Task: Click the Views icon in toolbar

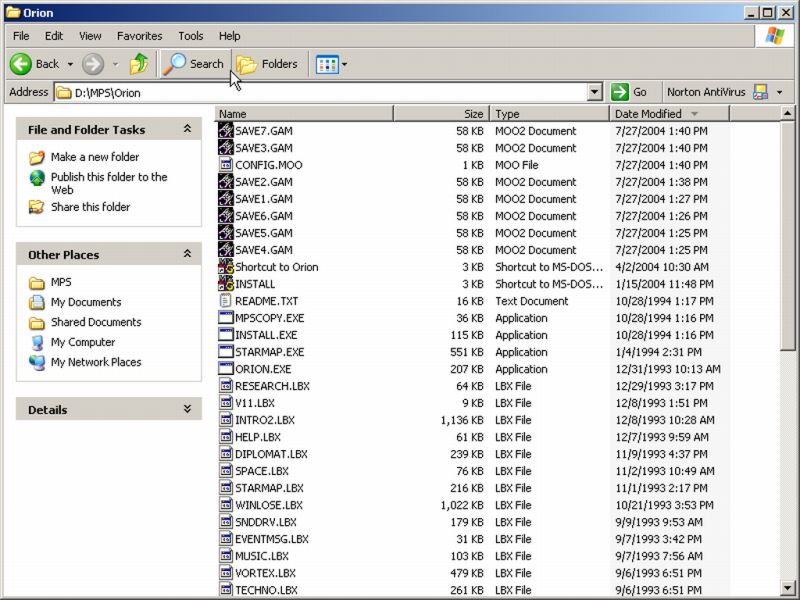Action: 327,64
